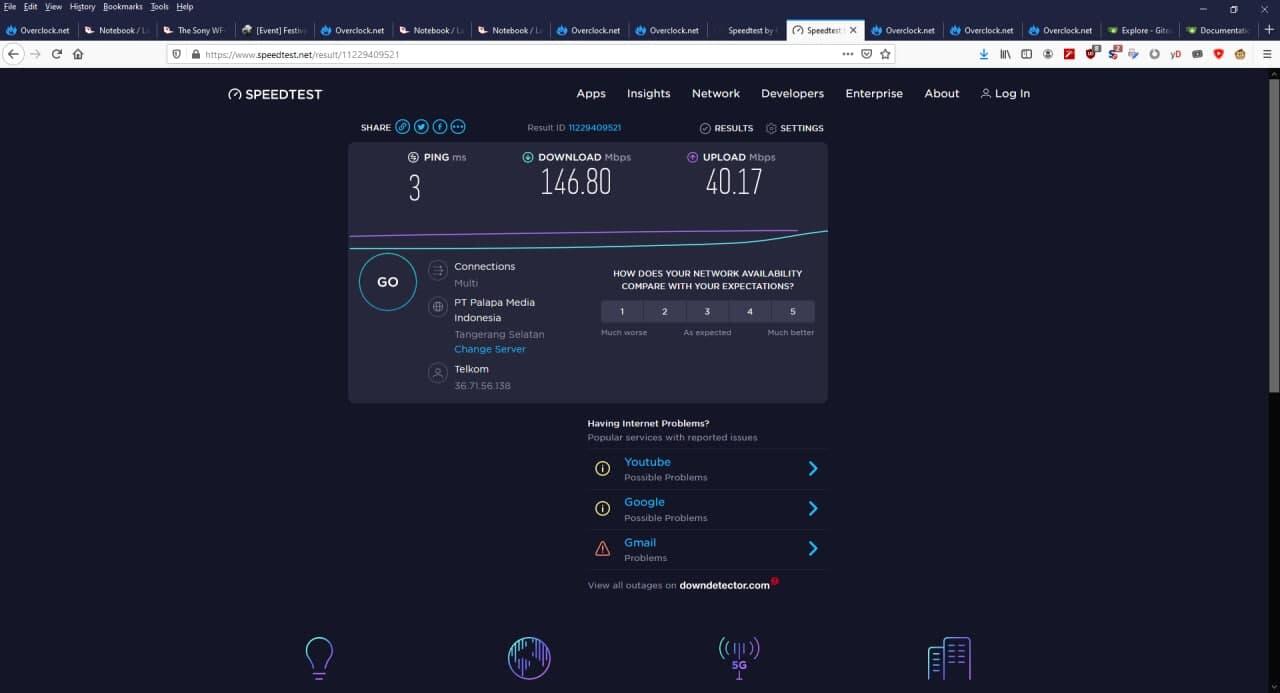This screenshot has height=693, width=1280.
Task: Open the Firefox downloads arrow icon
Action: pos(984,54)
